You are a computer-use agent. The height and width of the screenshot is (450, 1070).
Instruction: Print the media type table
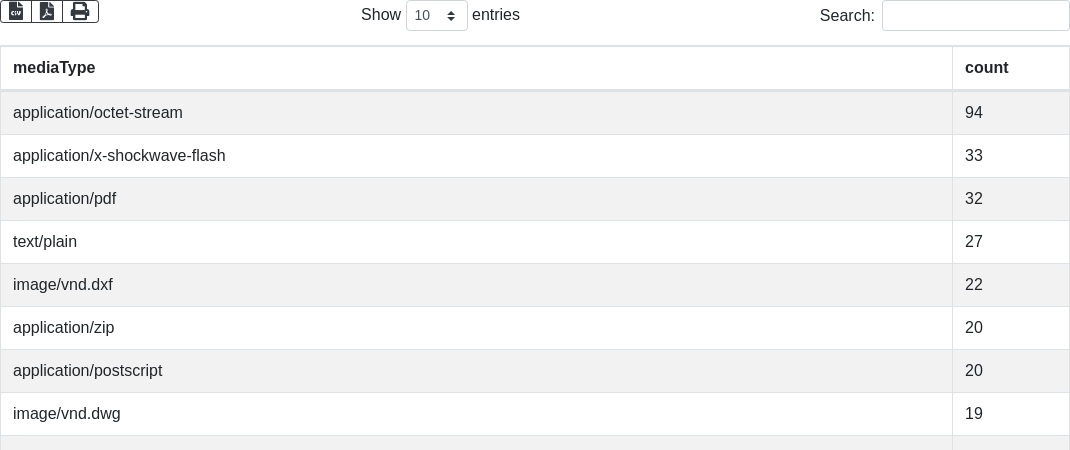click(x=81, y=12)
